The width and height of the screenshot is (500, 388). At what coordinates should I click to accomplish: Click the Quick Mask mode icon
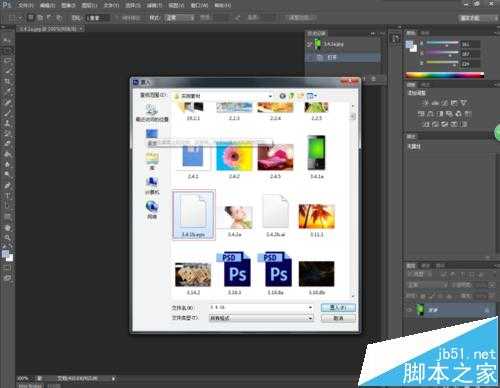(7, 268)
